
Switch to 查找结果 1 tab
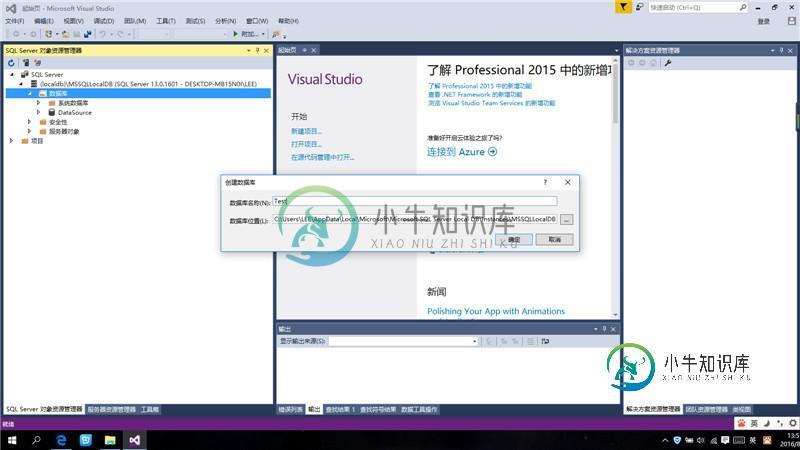tap(340, 409)
